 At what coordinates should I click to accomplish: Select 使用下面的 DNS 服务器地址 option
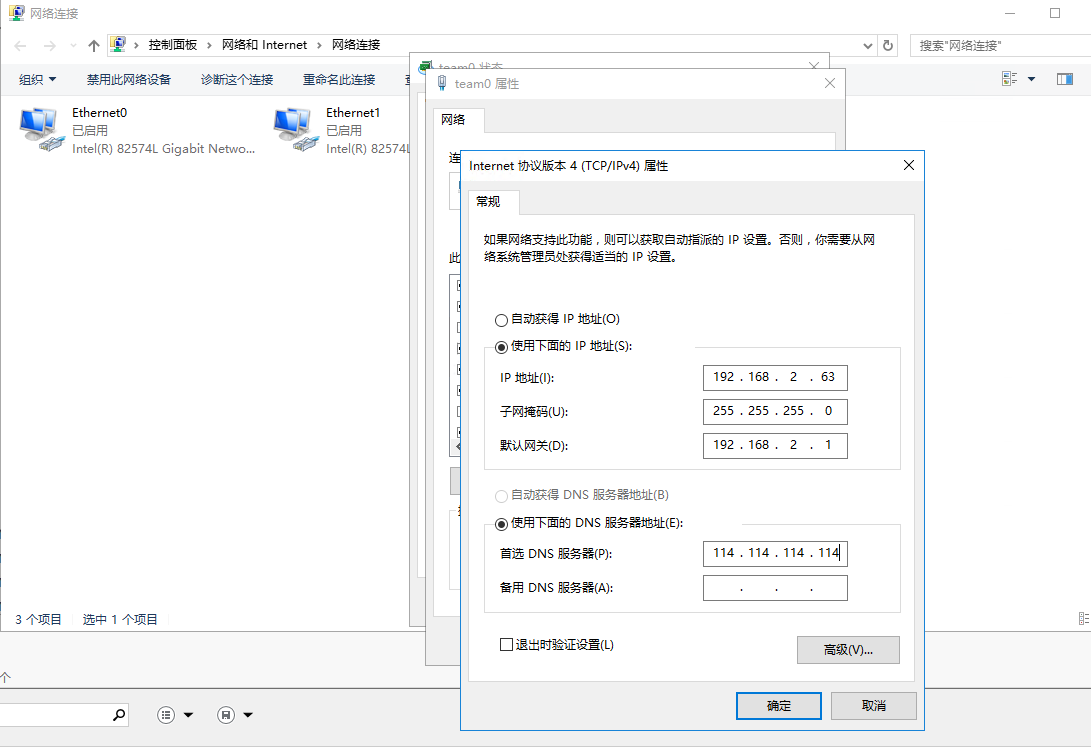tap(501, 523)
